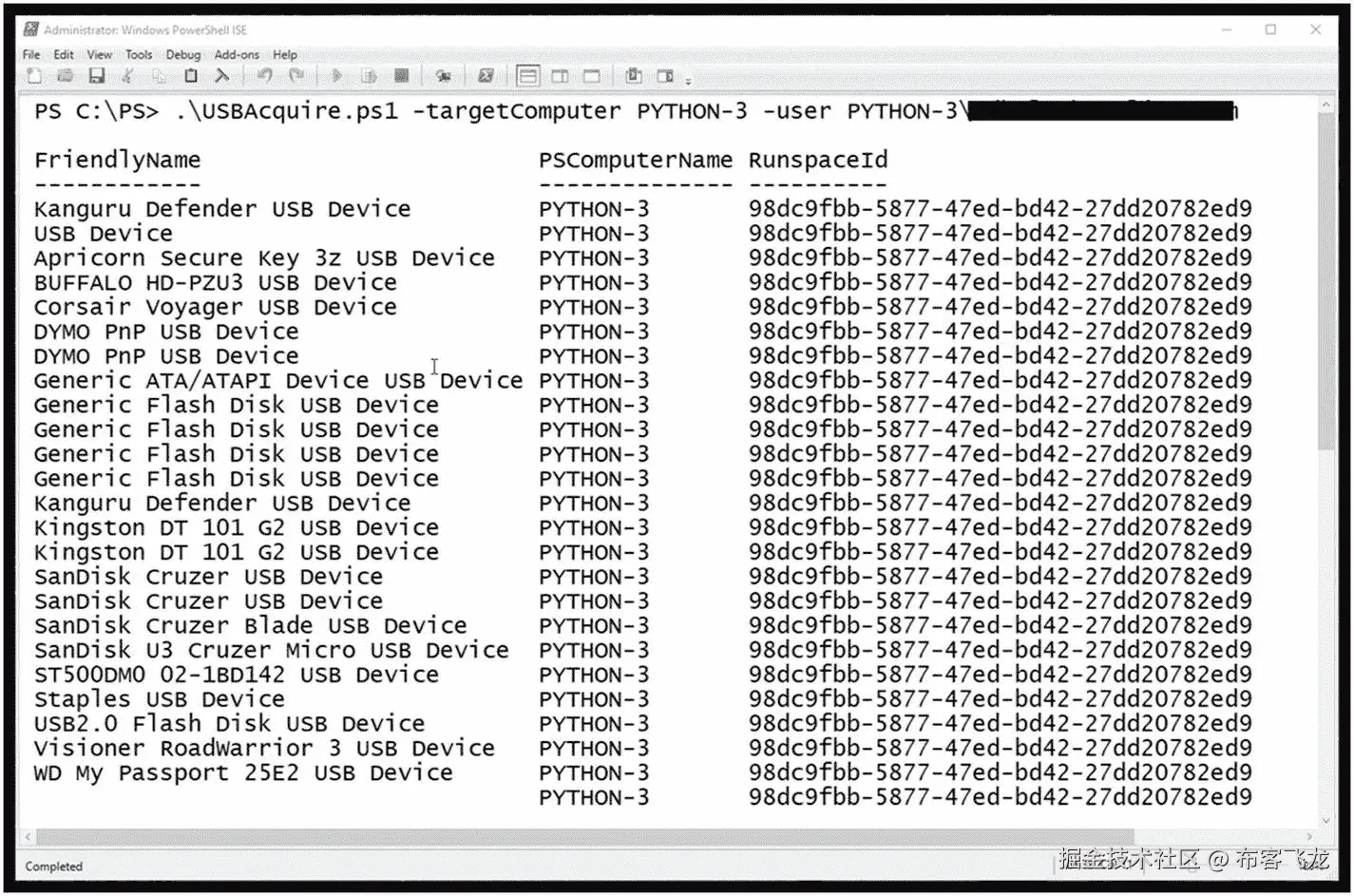
Task: Click the horizontal scrollbar left arrow
Action: (29, 837)
